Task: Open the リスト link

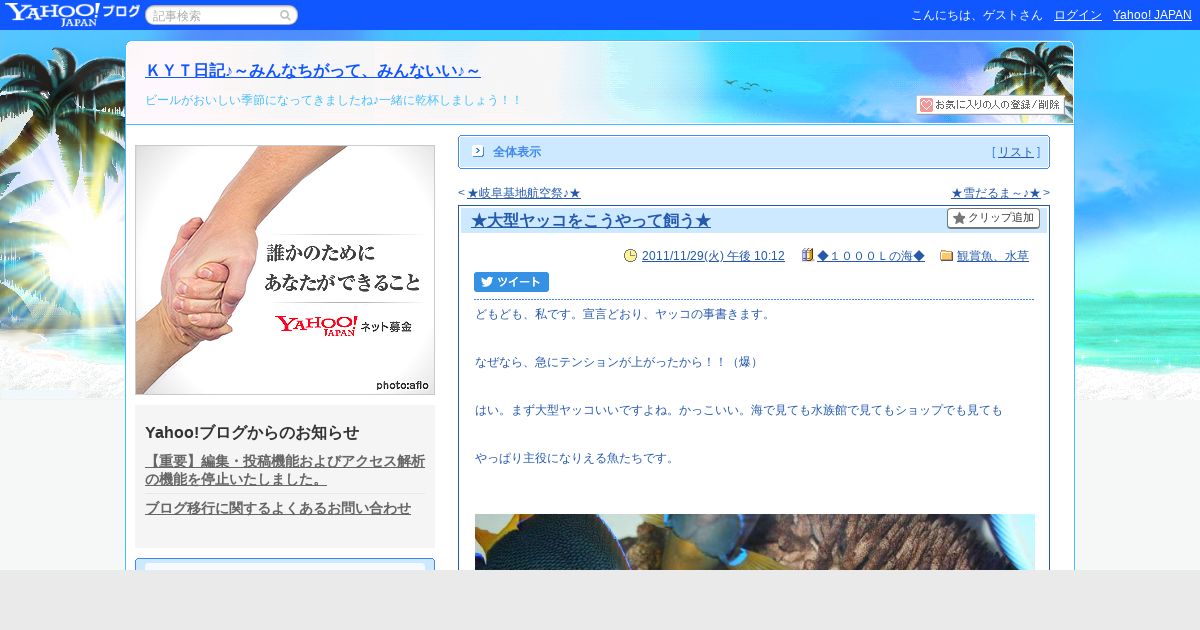Action: (1016, 152)
